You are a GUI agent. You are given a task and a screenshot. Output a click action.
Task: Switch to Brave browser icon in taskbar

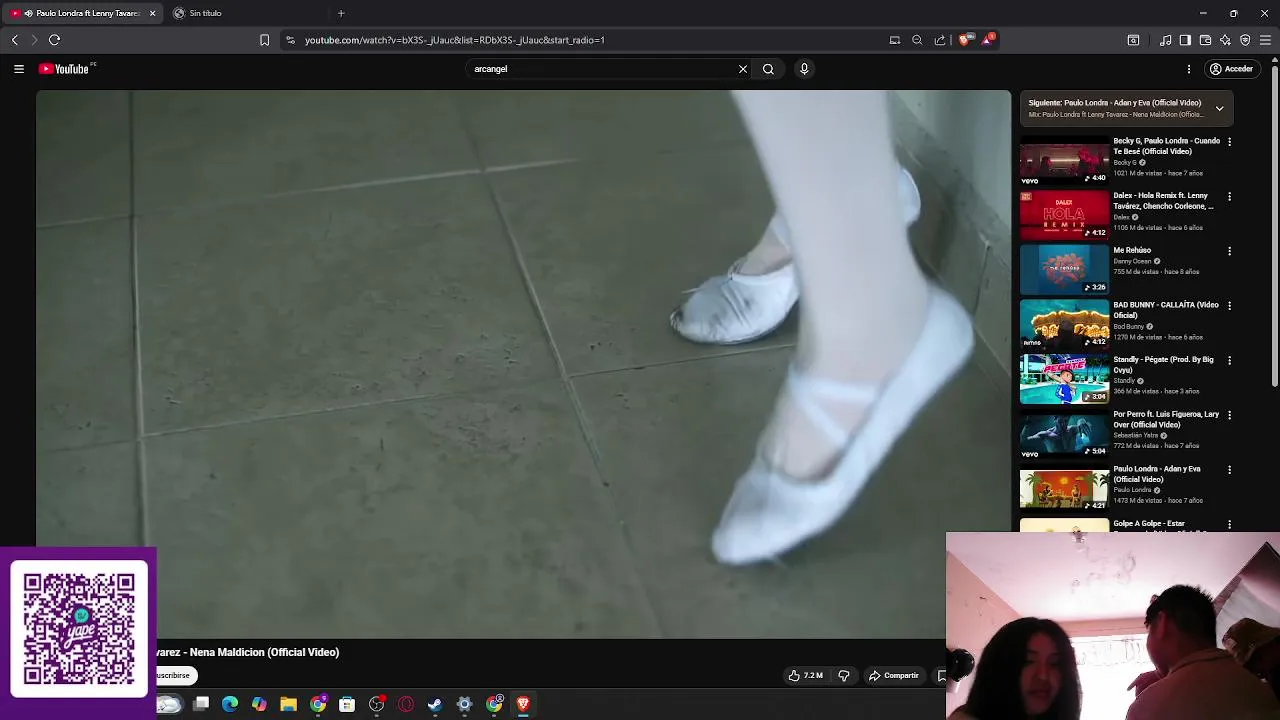click(523, 705)
